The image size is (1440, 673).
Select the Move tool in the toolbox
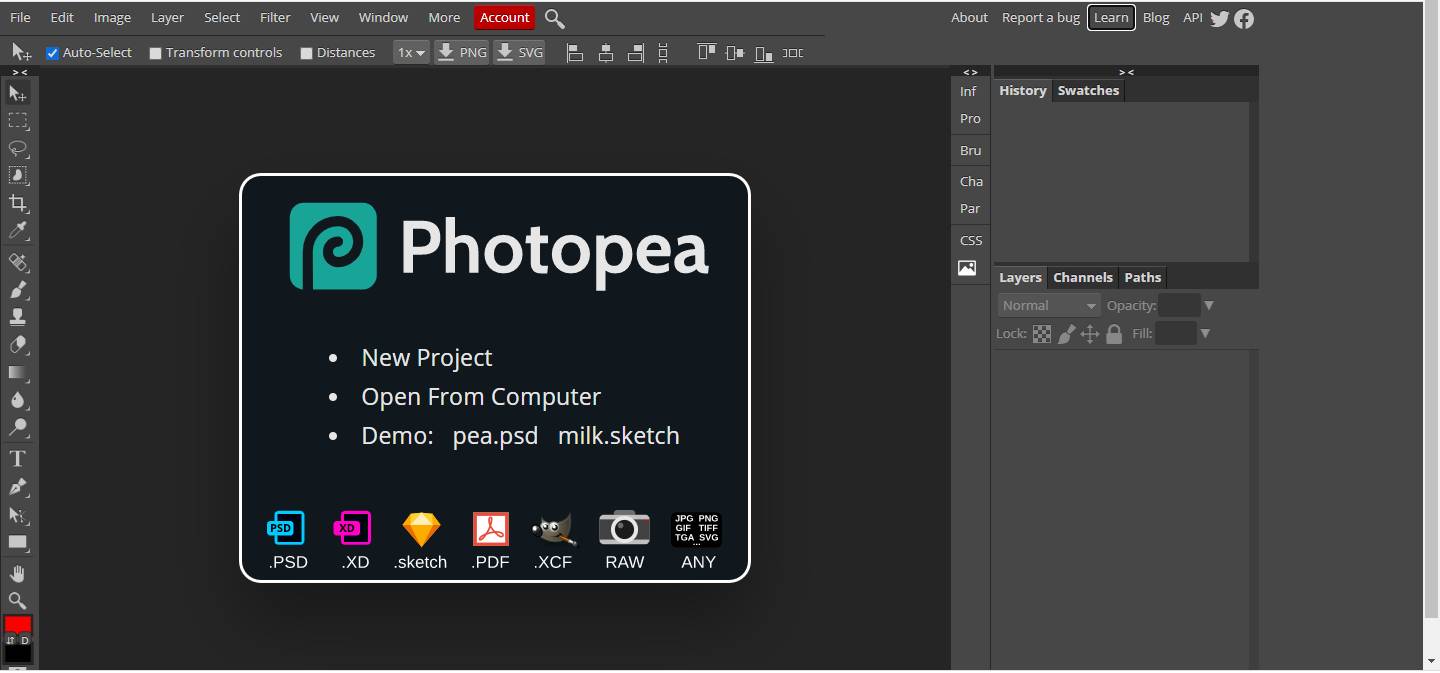[18, 93]
